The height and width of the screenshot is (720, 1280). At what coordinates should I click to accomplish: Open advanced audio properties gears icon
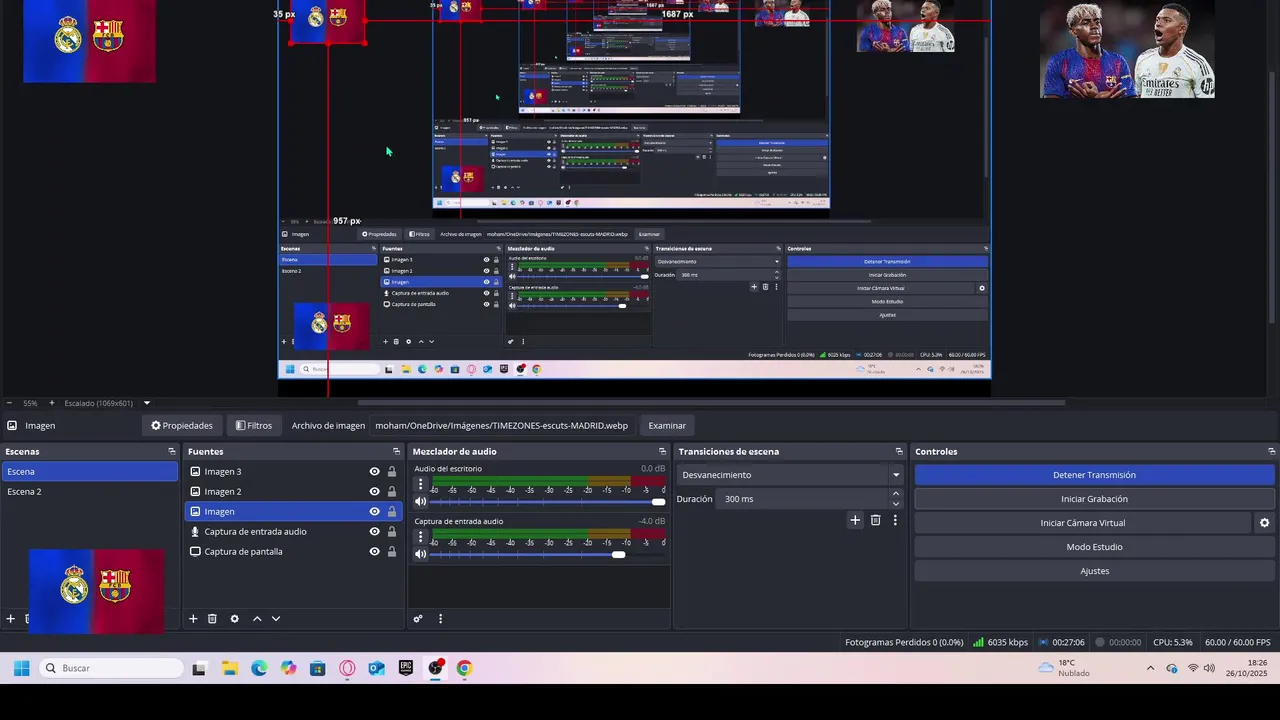(418, 619)
